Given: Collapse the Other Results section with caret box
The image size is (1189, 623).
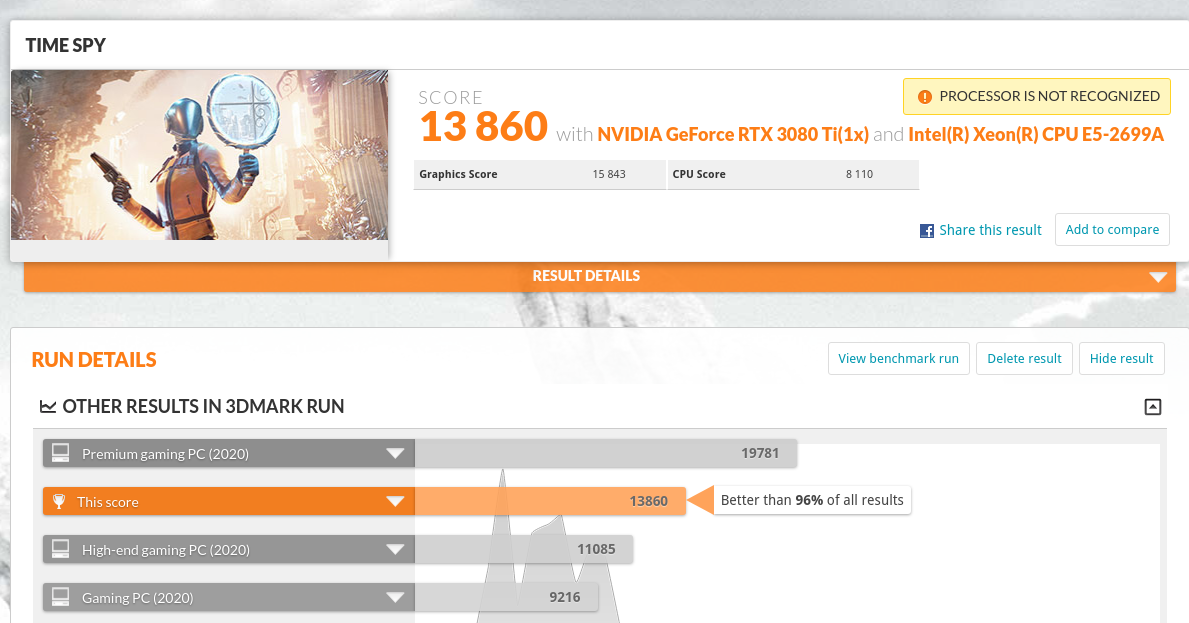Looking at the screenshot, I should [x=1153, y=407].
